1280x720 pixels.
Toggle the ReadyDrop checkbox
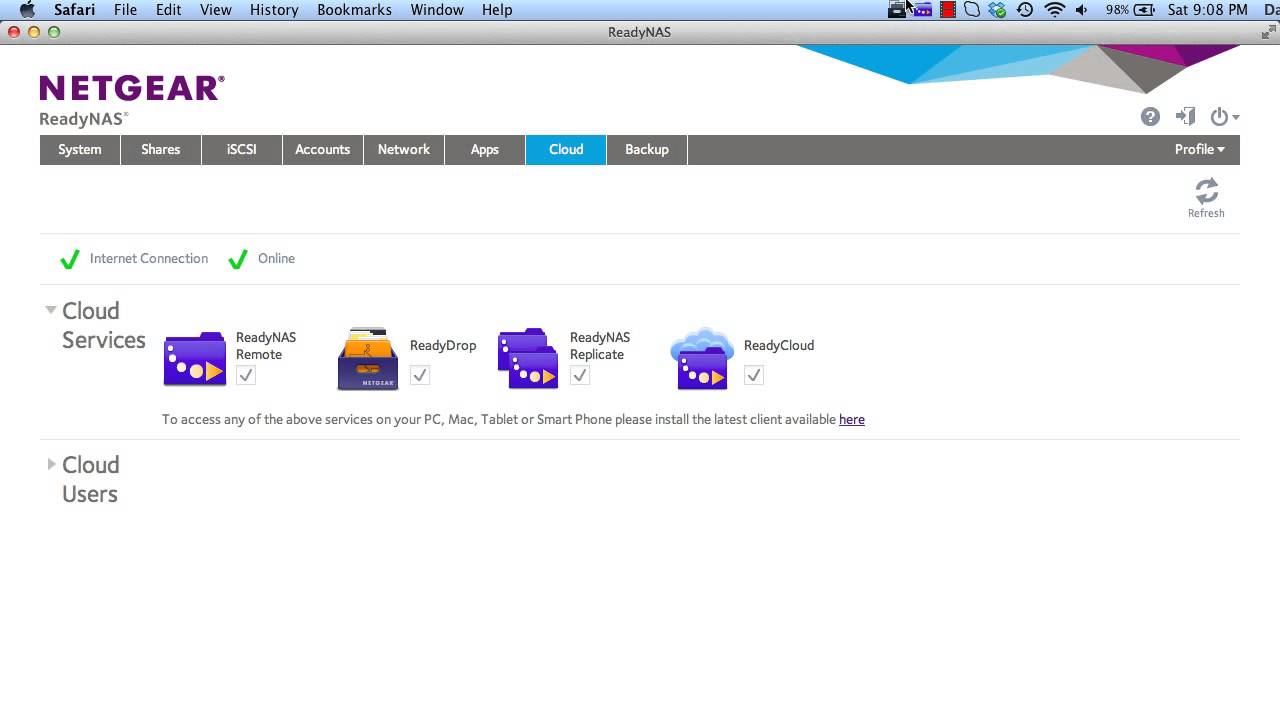tap(420, 375)
